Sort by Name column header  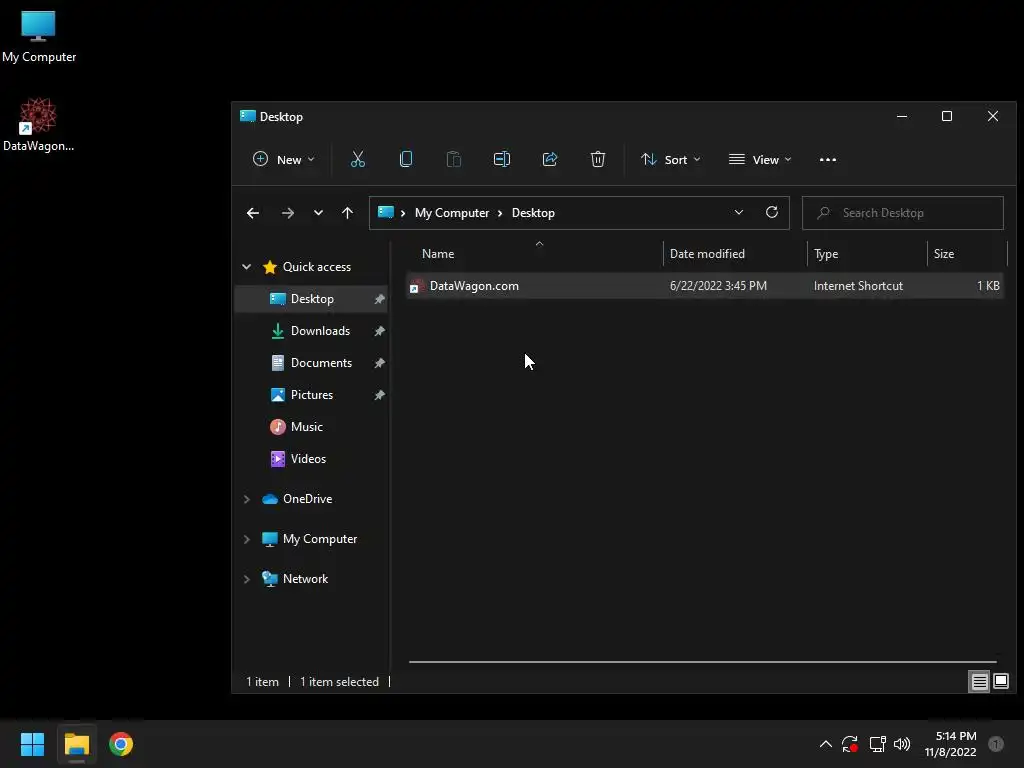tap(438, 254)
